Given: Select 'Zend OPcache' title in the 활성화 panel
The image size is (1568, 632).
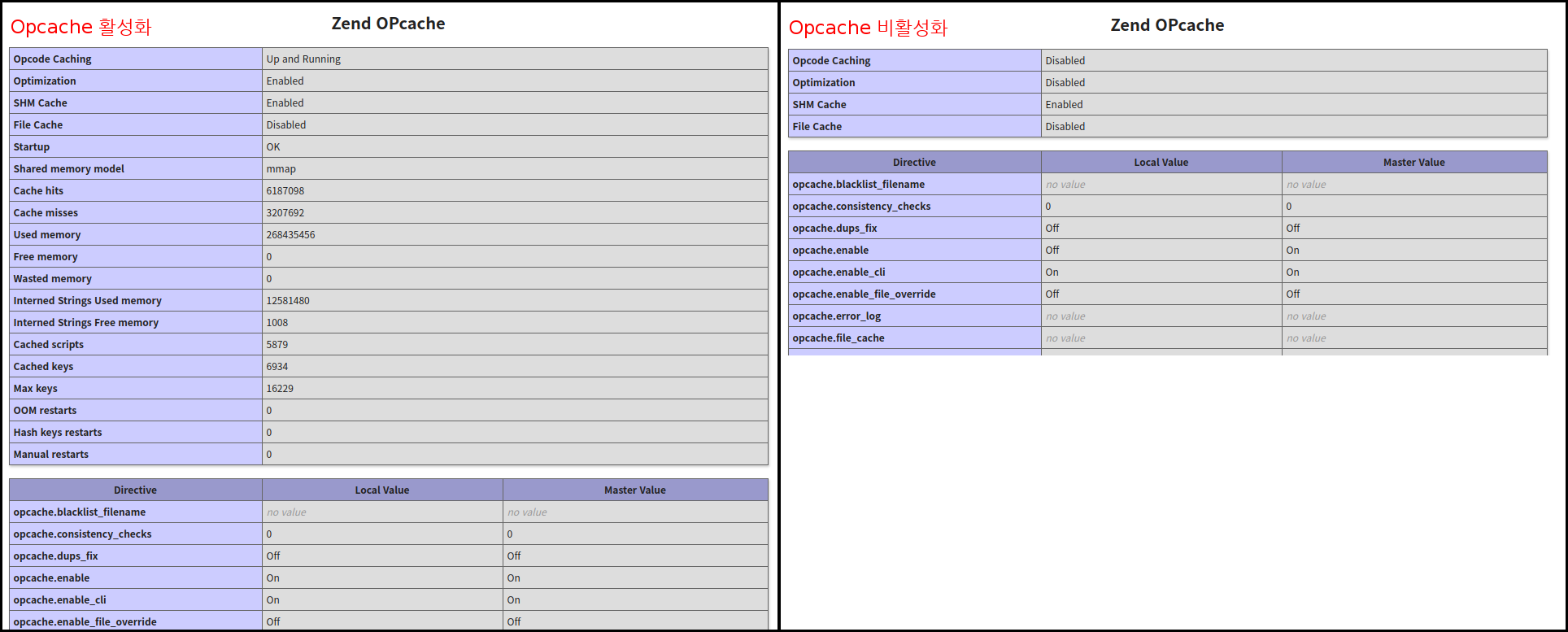Looking at the screenshot, I should 388,24.
